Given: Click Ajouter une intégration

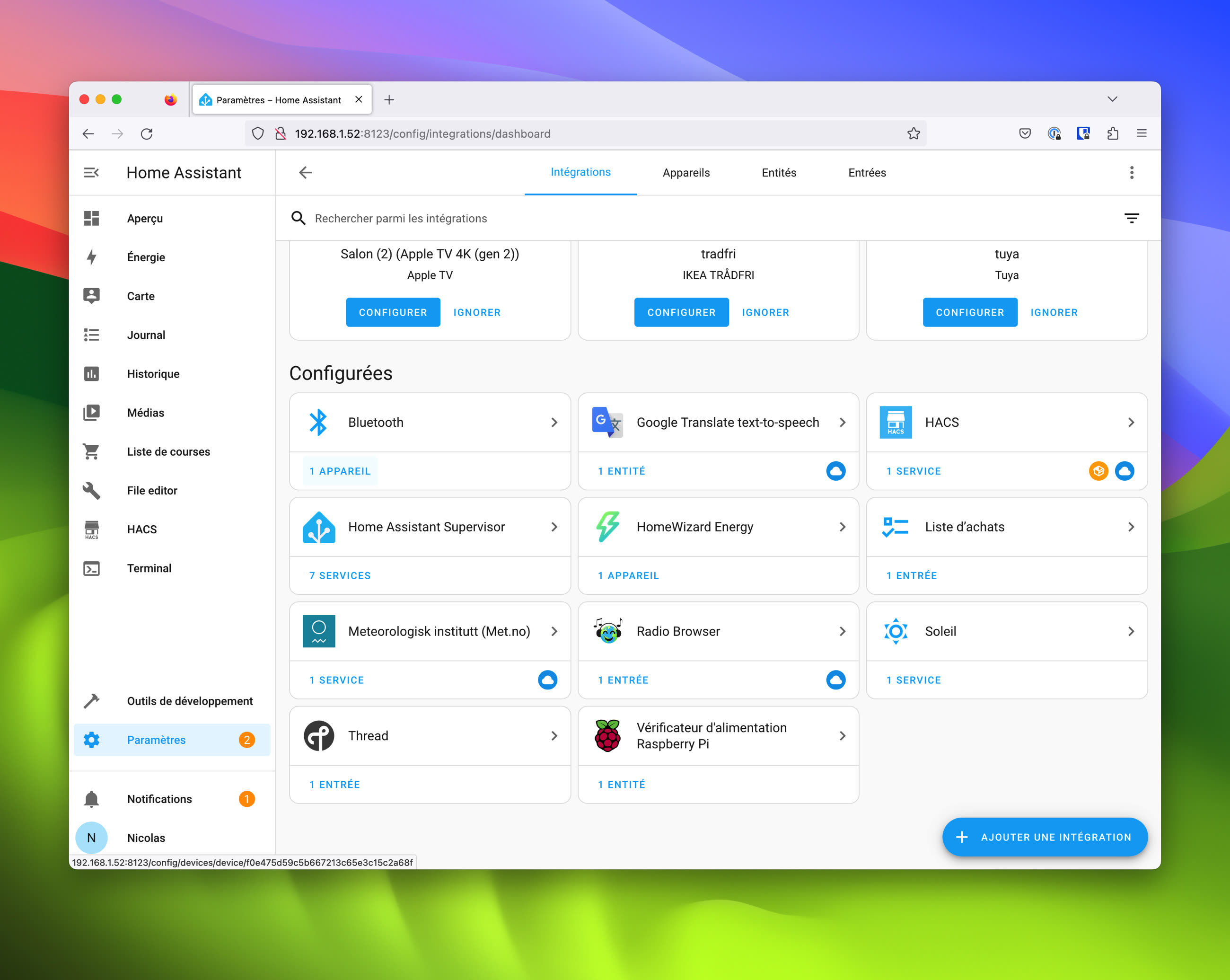Looking at the screenshot, I should pos(1044,837).
